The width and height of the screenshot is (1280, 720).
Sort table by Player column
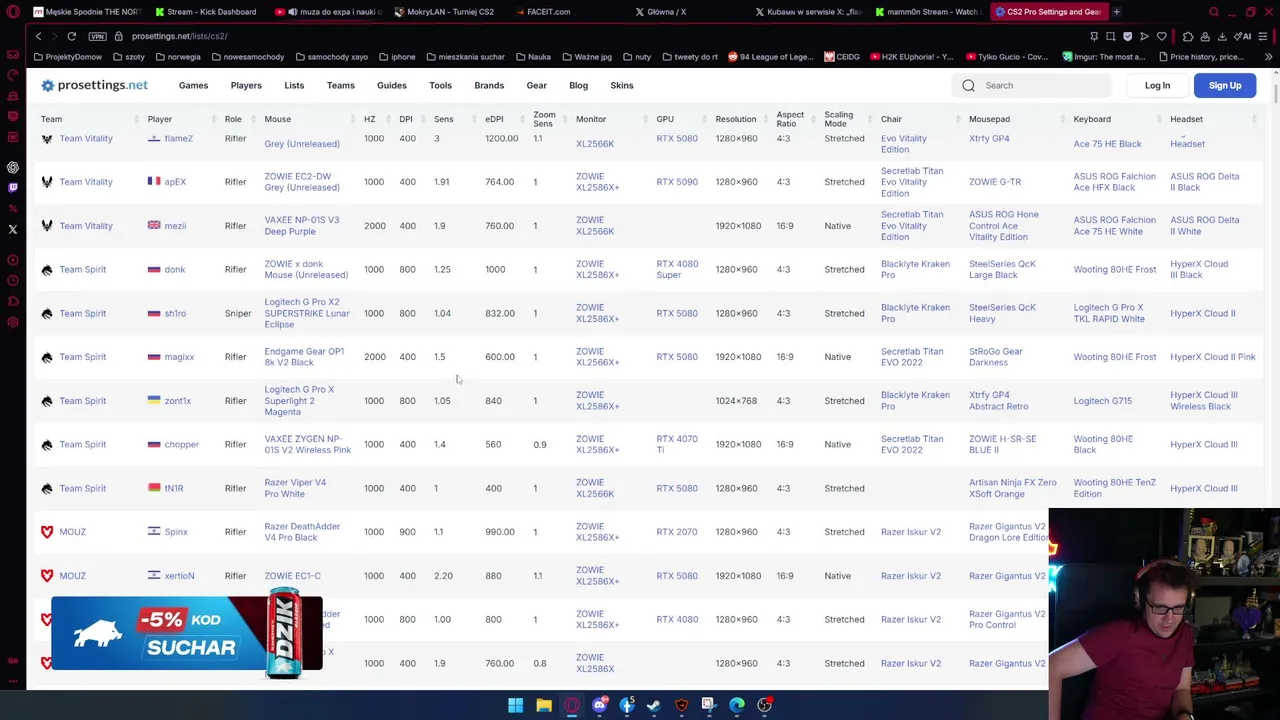[x=160, y=119]
